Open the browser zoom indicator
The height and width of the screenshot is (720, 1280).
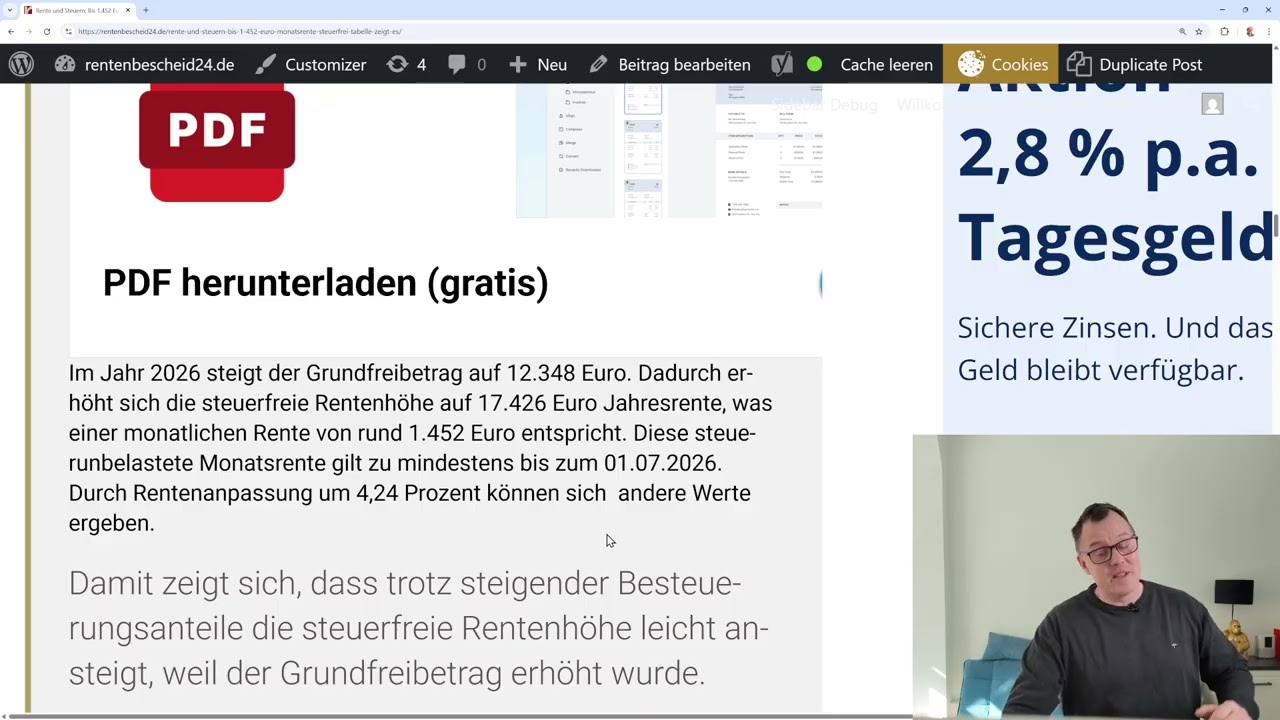[1182, 31]
